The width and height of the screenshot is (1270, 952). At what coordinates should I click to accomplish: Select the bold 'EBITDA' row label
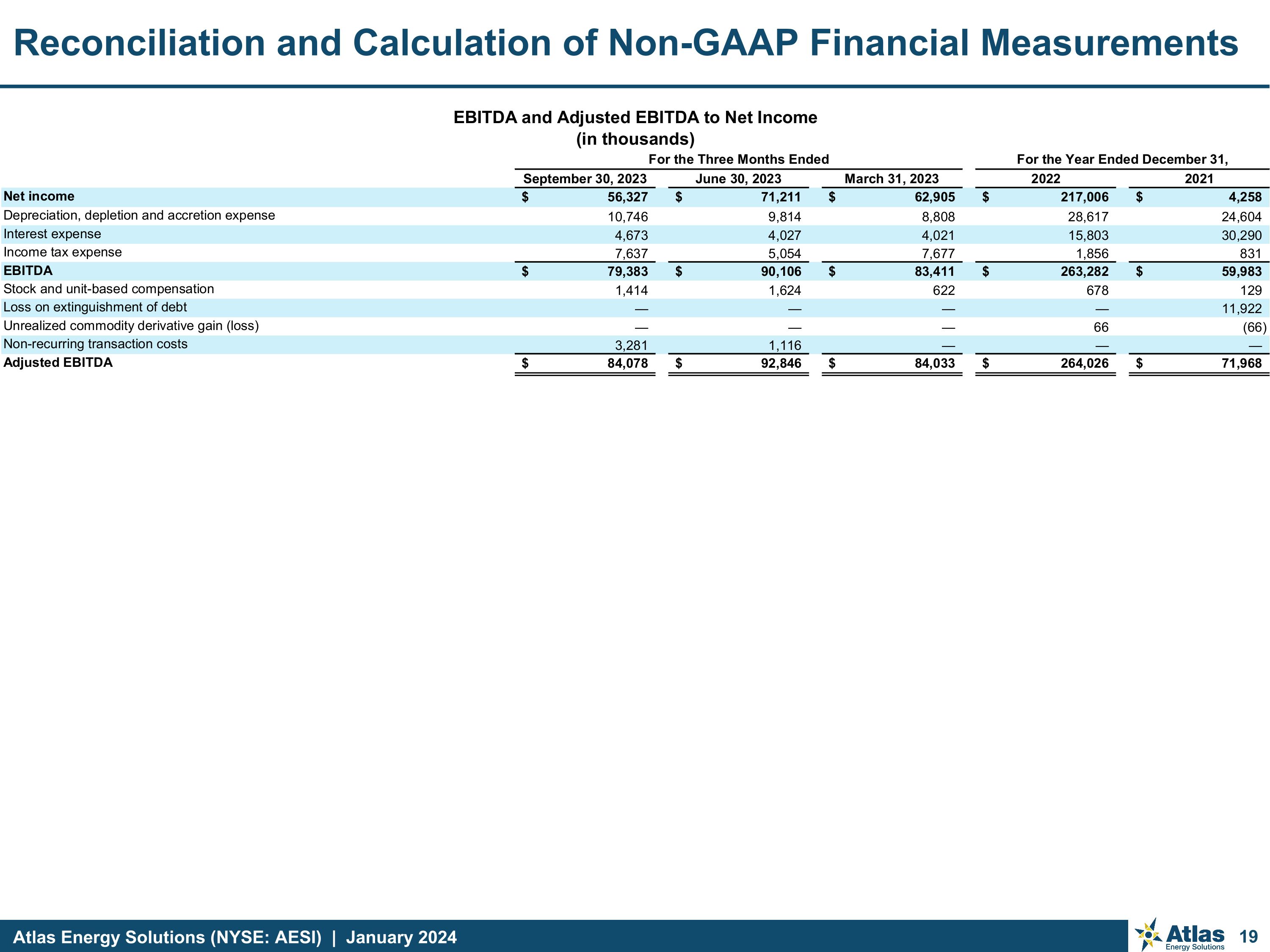click(28, 271)
